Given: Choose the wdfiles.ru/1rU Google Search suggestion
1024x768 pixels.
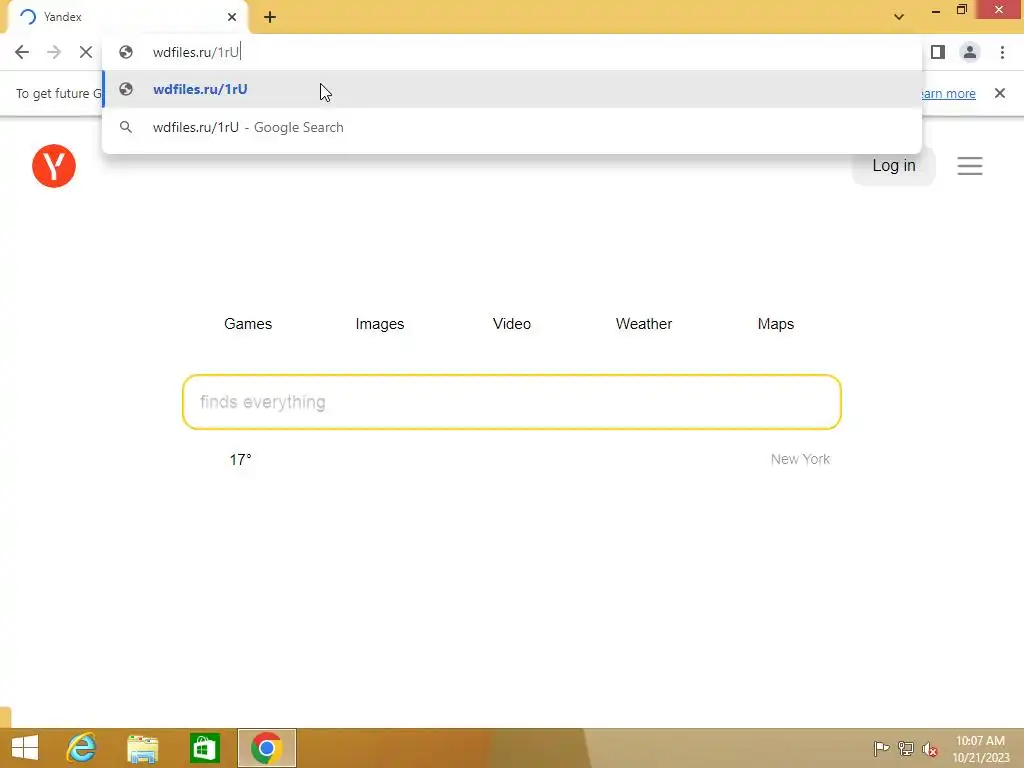Looking at the screenshot, I should [512, 127].
